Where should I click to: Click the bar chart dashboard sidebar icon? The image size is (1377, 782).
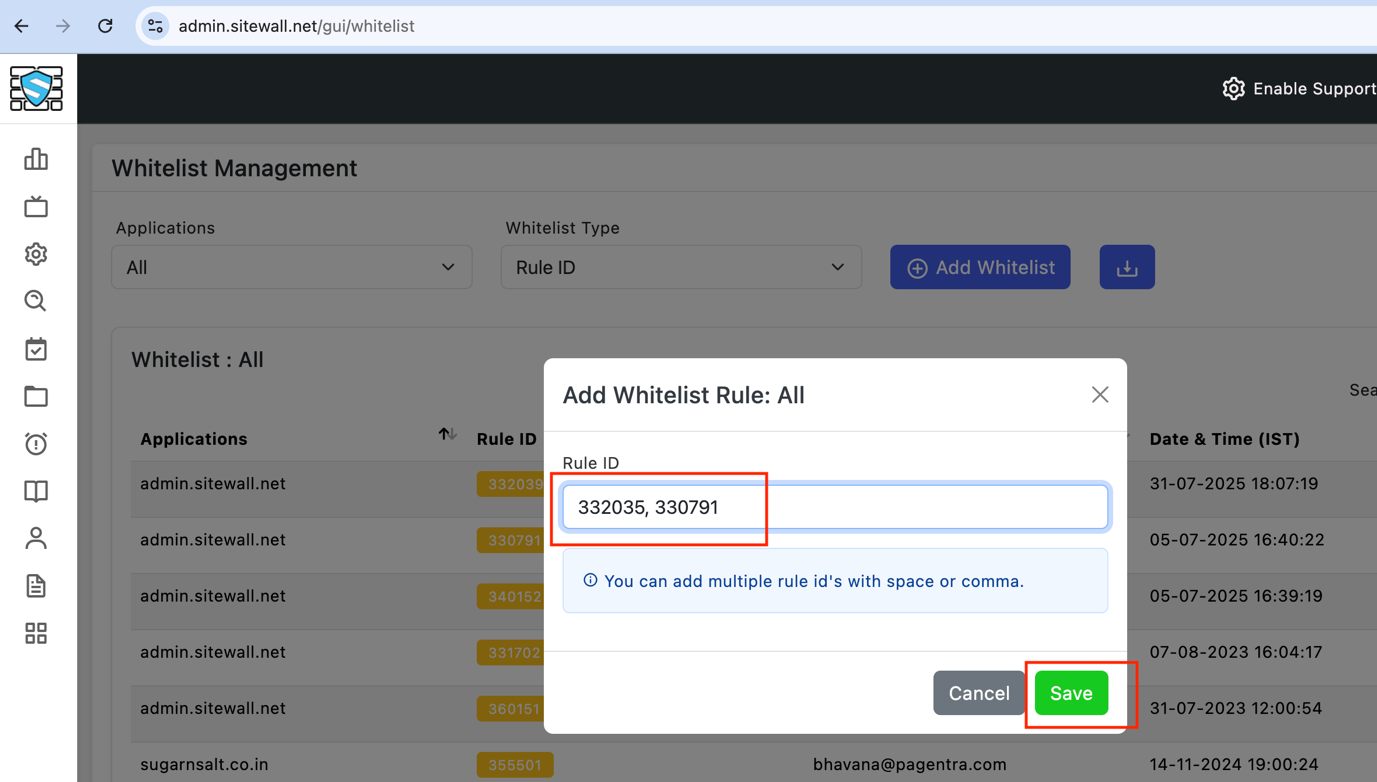click(x=36, y=159)
